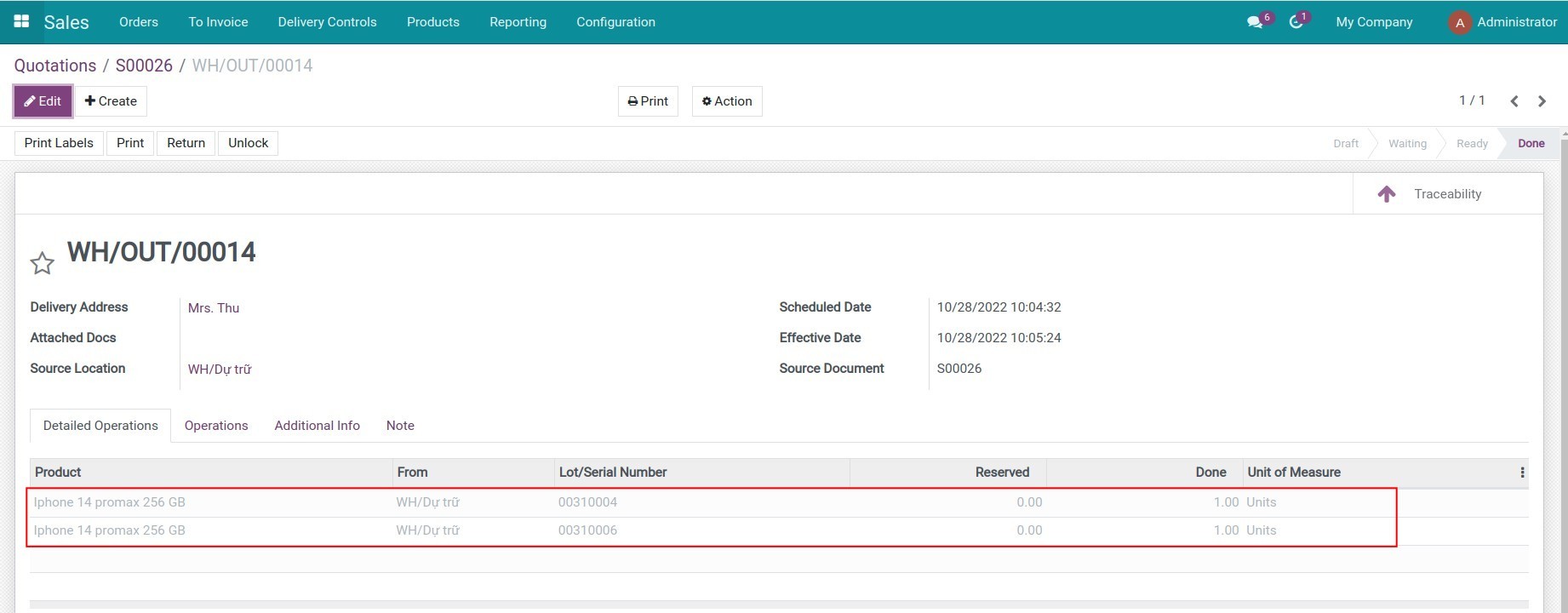Expand the Action dropdown
The width and height of the screenshot is (1568, 613).
point(726,101)
